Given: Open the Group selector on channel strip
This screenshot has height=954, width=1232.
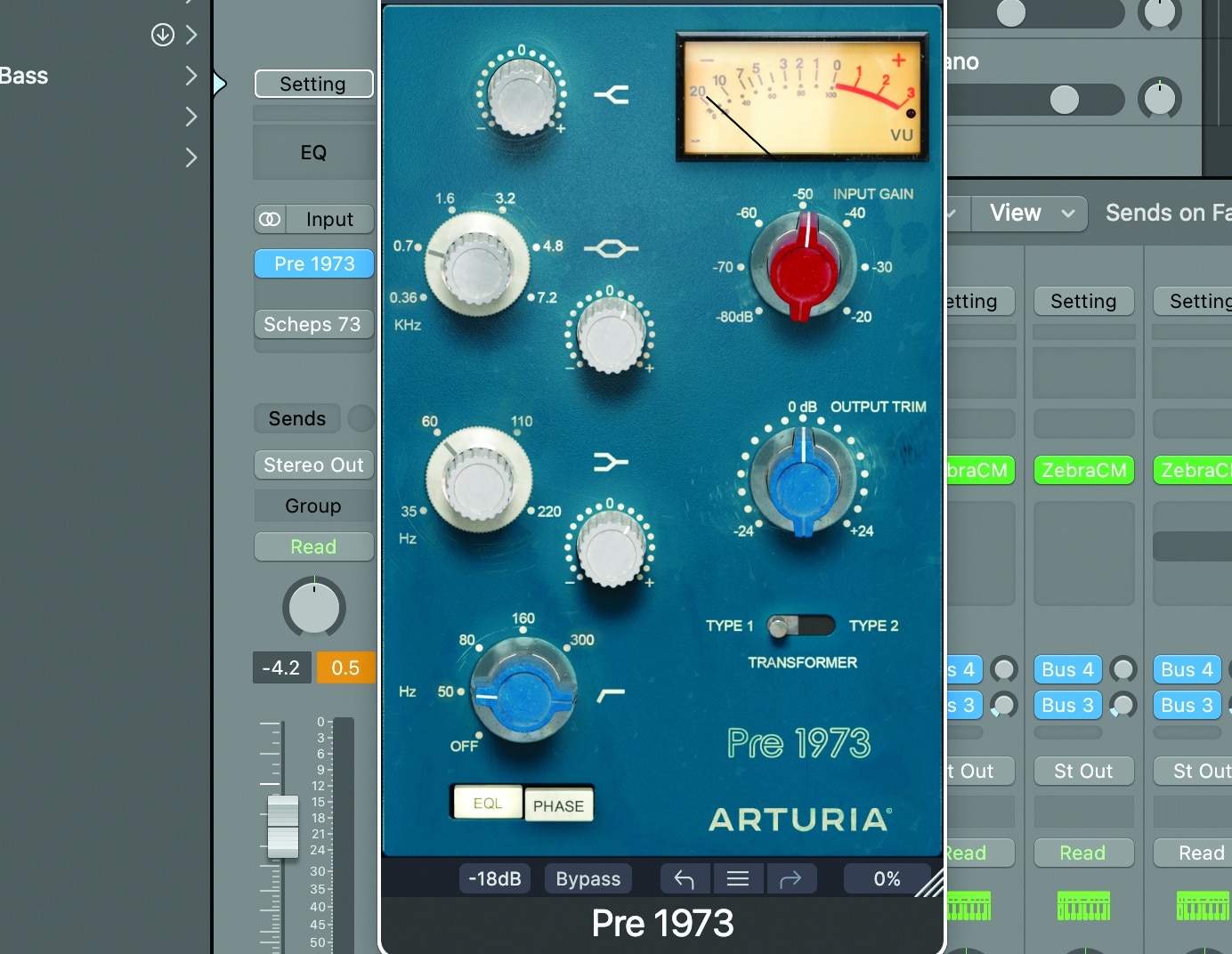Looking at the screenshot, I should 313,505.
